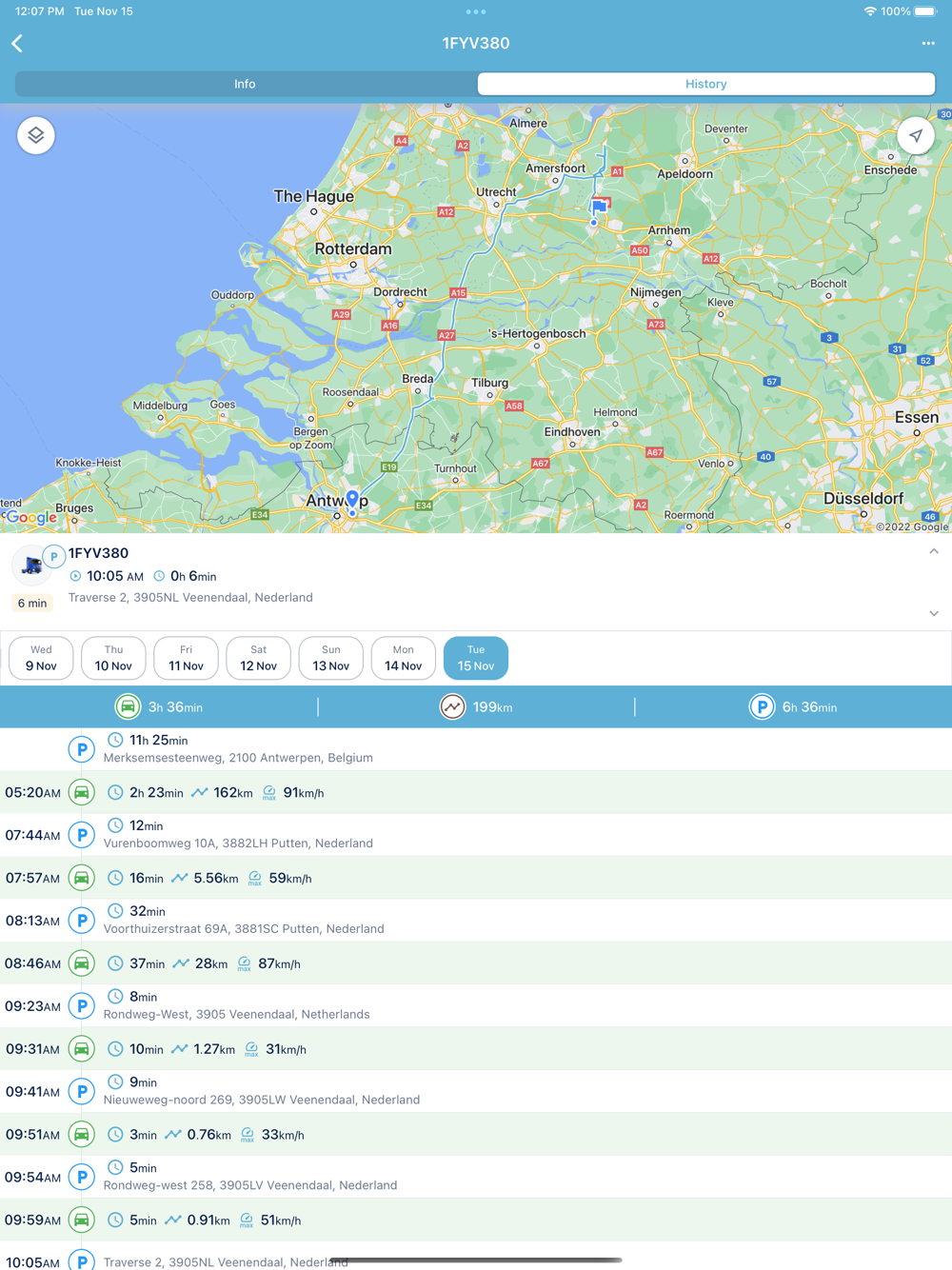
Task: Tap the Google logo on map
Action: click(x=31, y=517)
